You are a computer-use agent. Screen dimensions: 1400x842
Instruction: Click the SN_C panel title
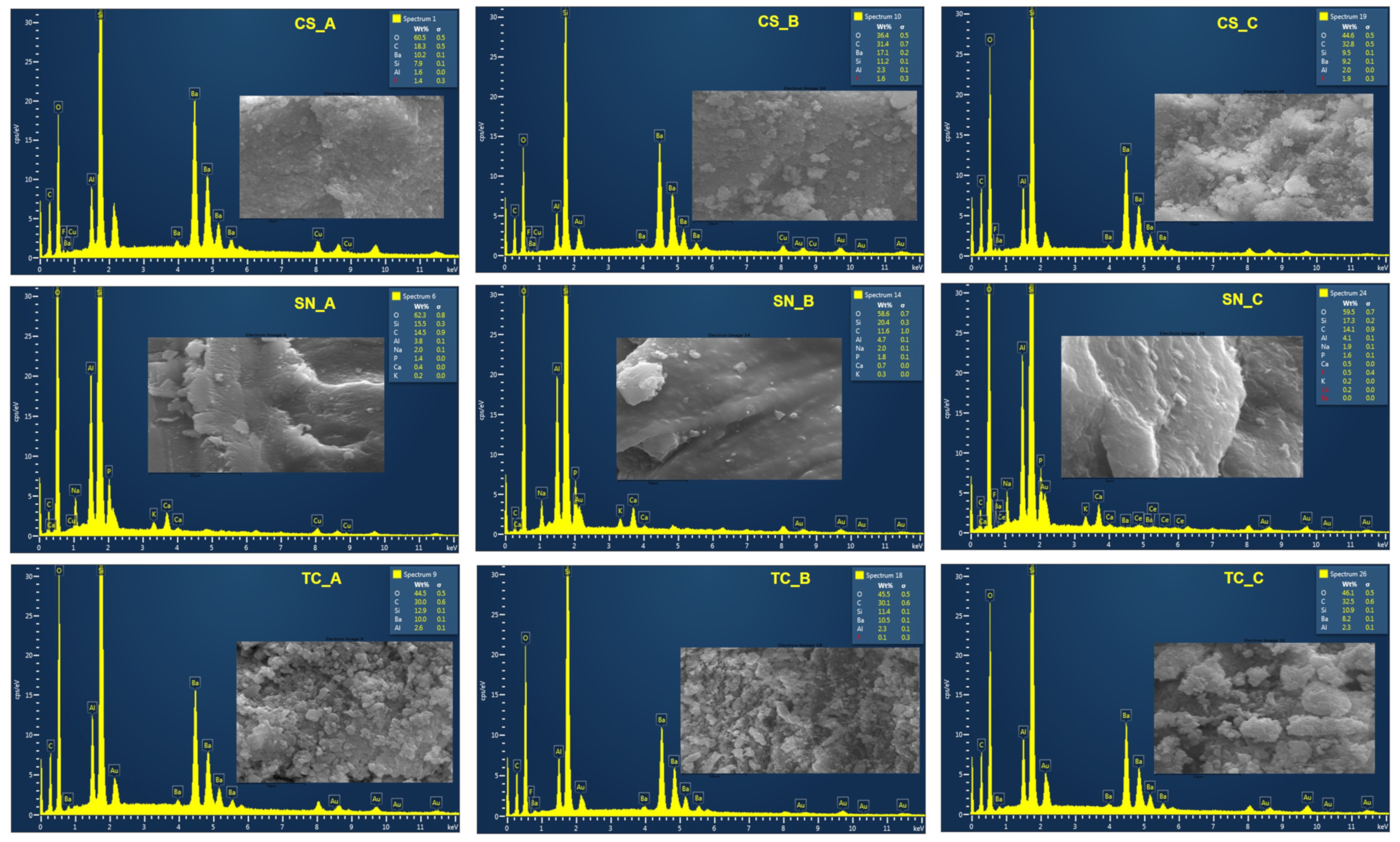(x=1242, y=299)
